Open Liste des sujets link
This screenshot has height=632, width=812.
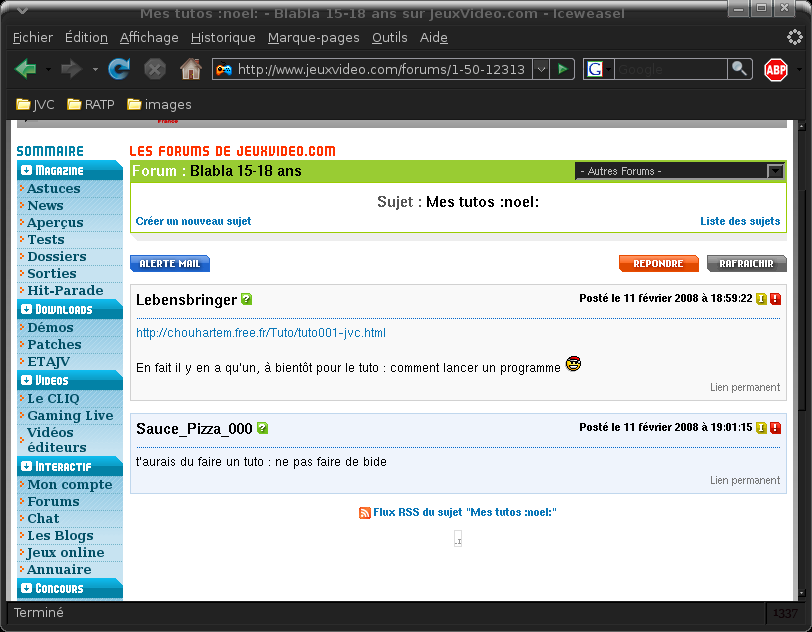(x=740, y=221)
